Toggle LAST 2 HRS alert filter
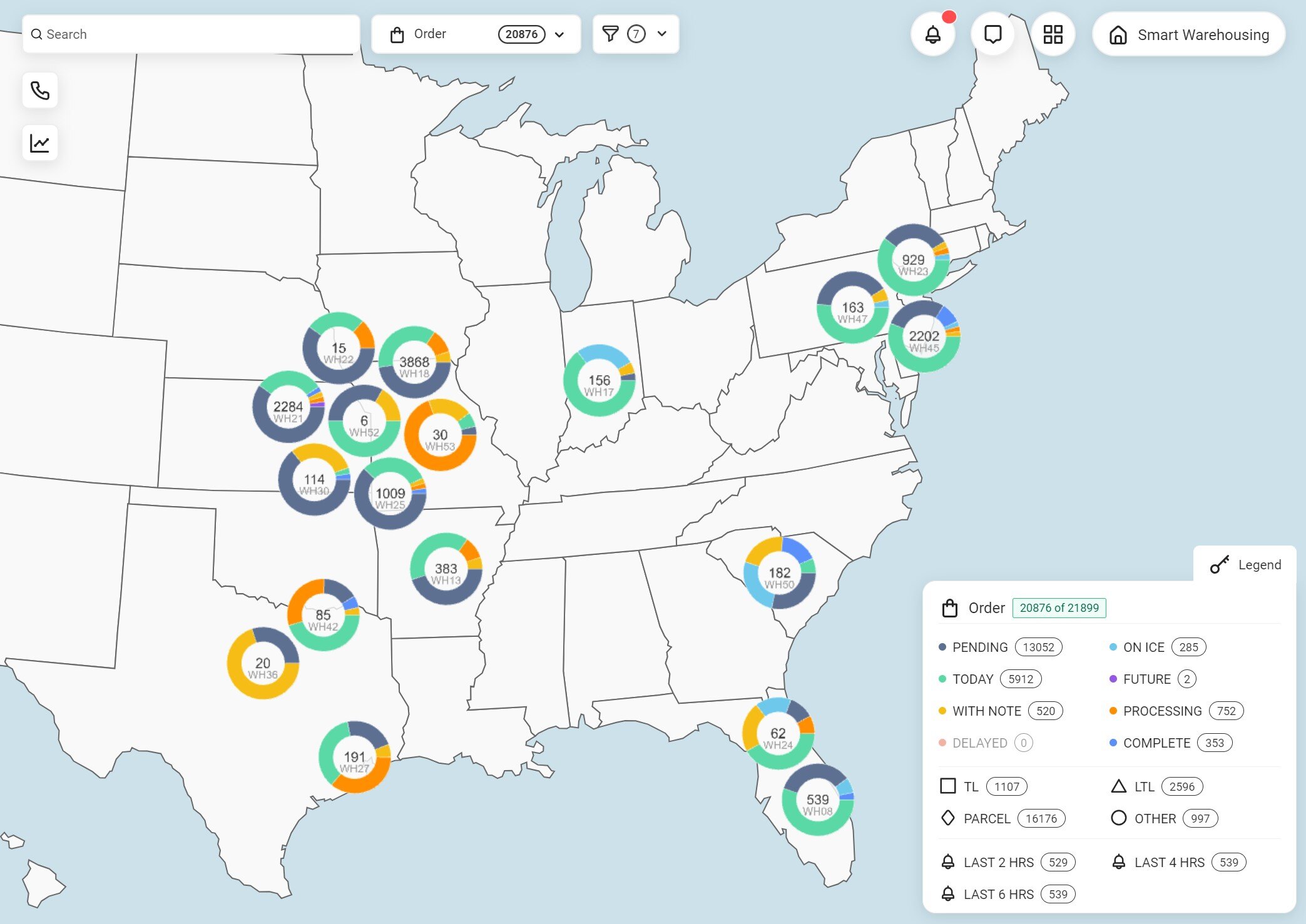Image resolution: width=1306 pixels, height=924 pixels. pos(998,863)
